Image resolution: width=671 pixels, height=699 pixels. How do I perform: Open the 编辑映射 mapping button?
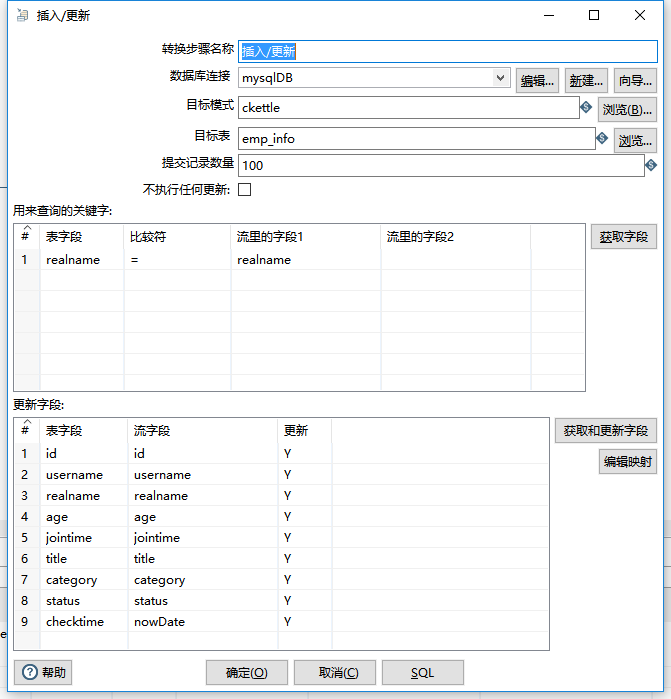[x=628, y=461]
